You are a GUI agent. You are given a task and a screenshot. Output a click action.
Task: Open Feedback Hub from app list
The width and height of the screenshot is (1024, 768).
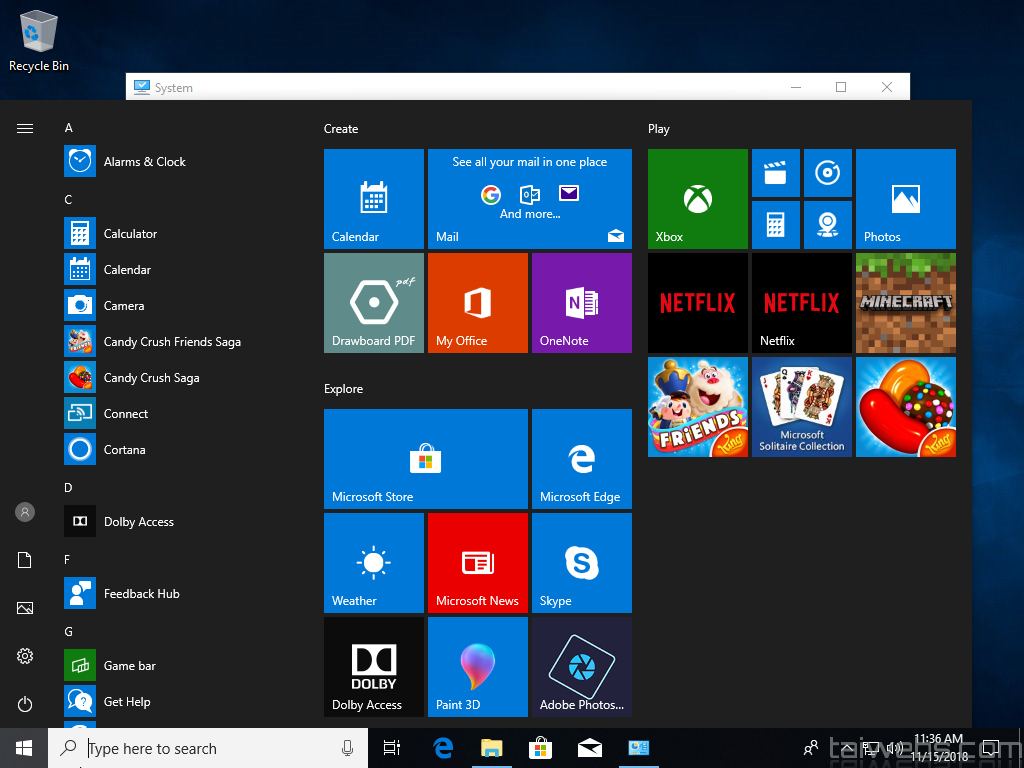[x=141, y=594]
